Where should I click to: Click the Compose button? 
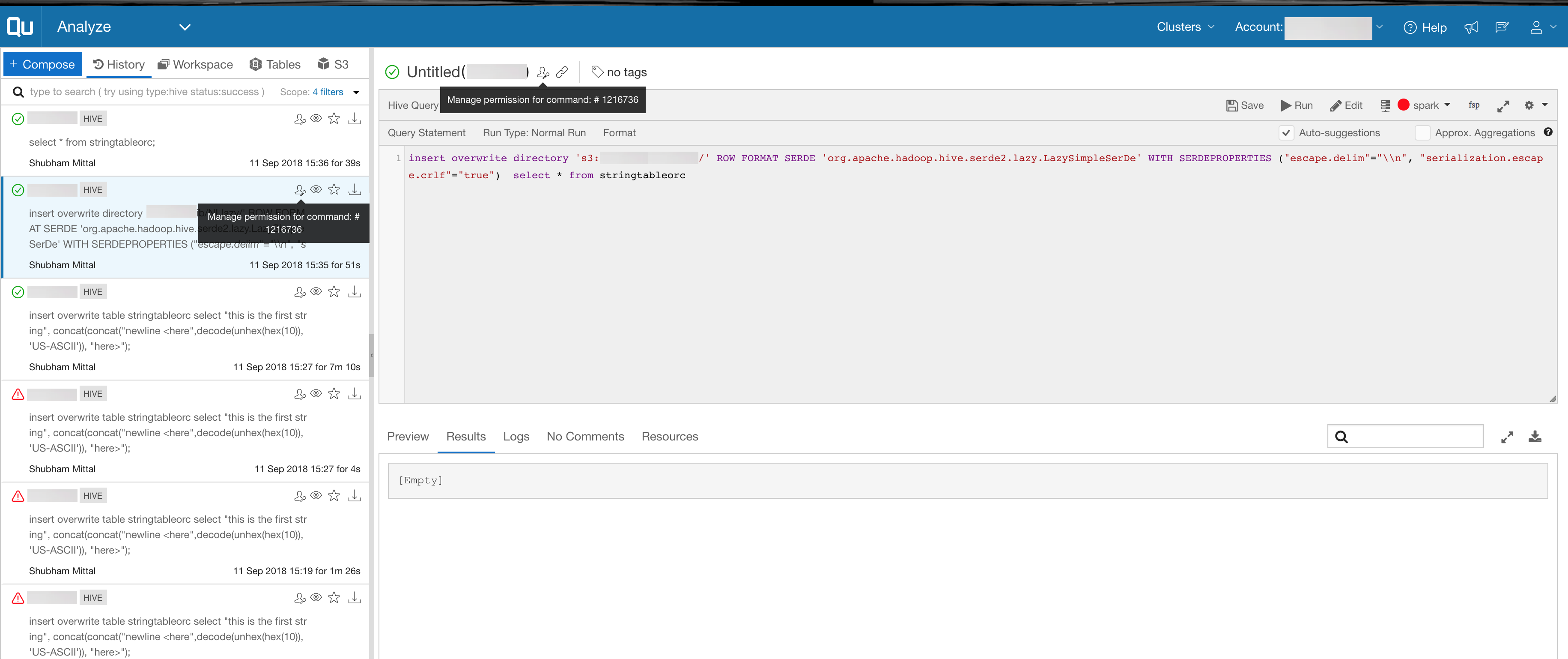[x=43, y=65]
